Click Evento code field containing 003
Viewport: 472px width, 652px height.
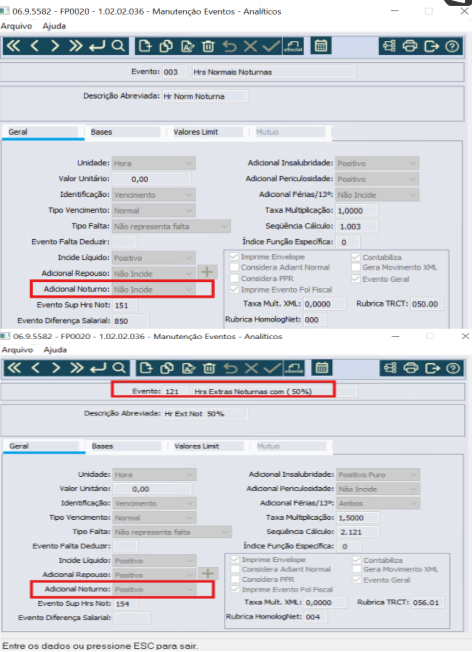(x=175, y=72)
